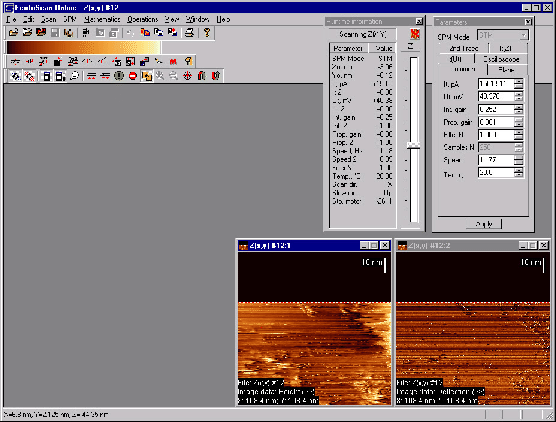
Task: Switch to the Oscilloscope tab
Action: pyautogui.click(x=501, y=59)
